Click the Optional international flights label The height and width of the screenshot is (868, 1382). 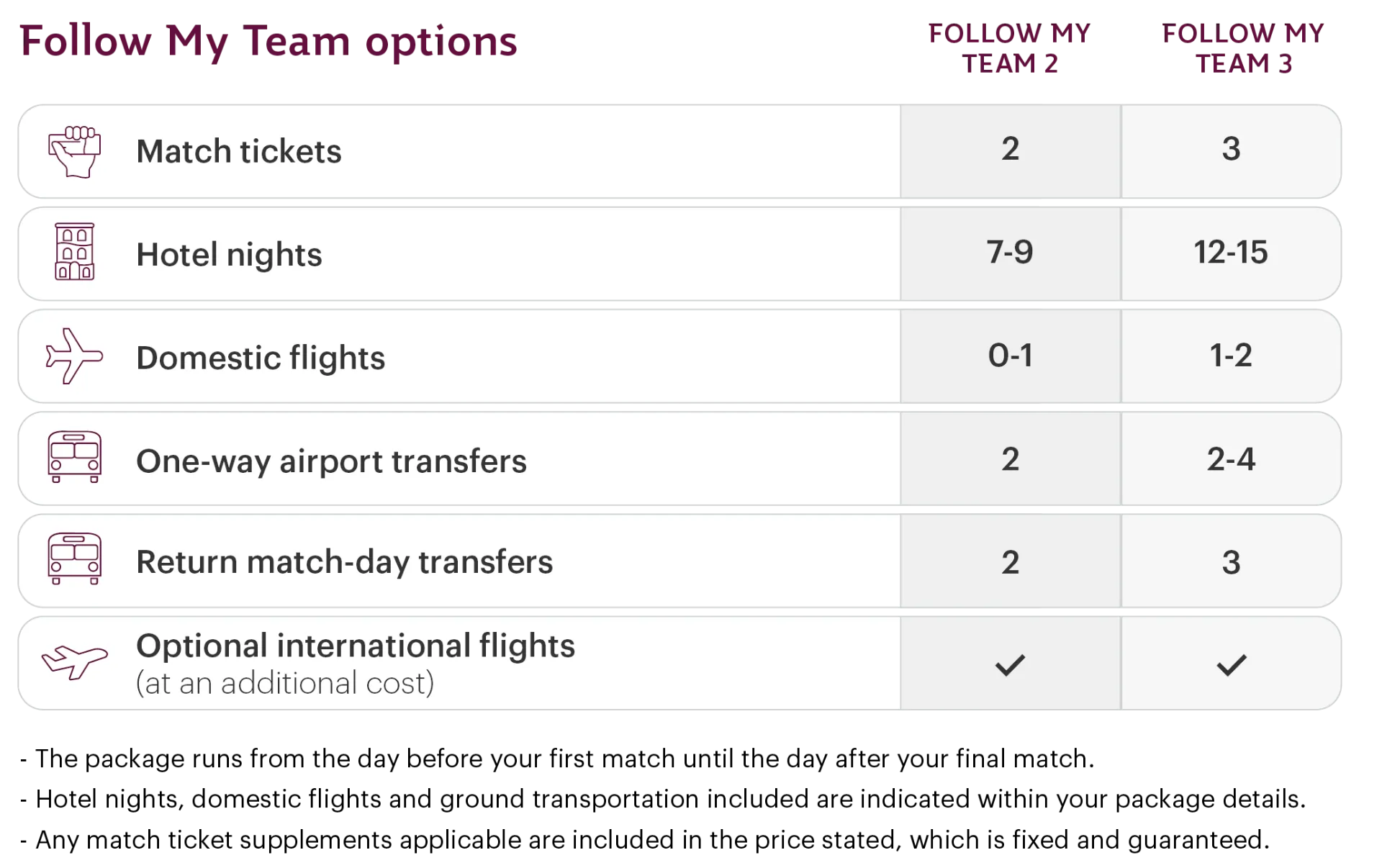pyautogui.click(x=356, y=646)
